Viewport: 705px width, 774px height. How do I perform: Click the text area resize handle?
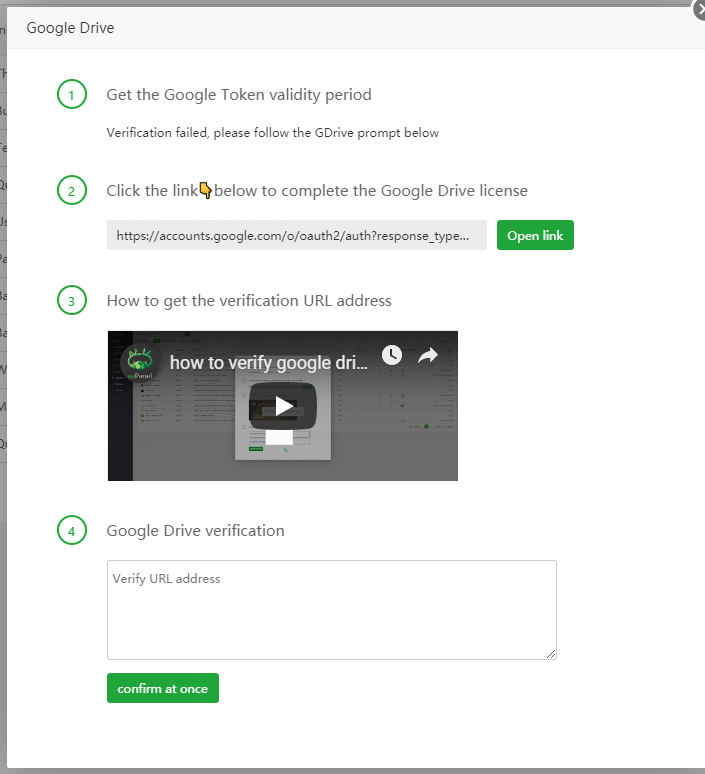click(551, 655)
